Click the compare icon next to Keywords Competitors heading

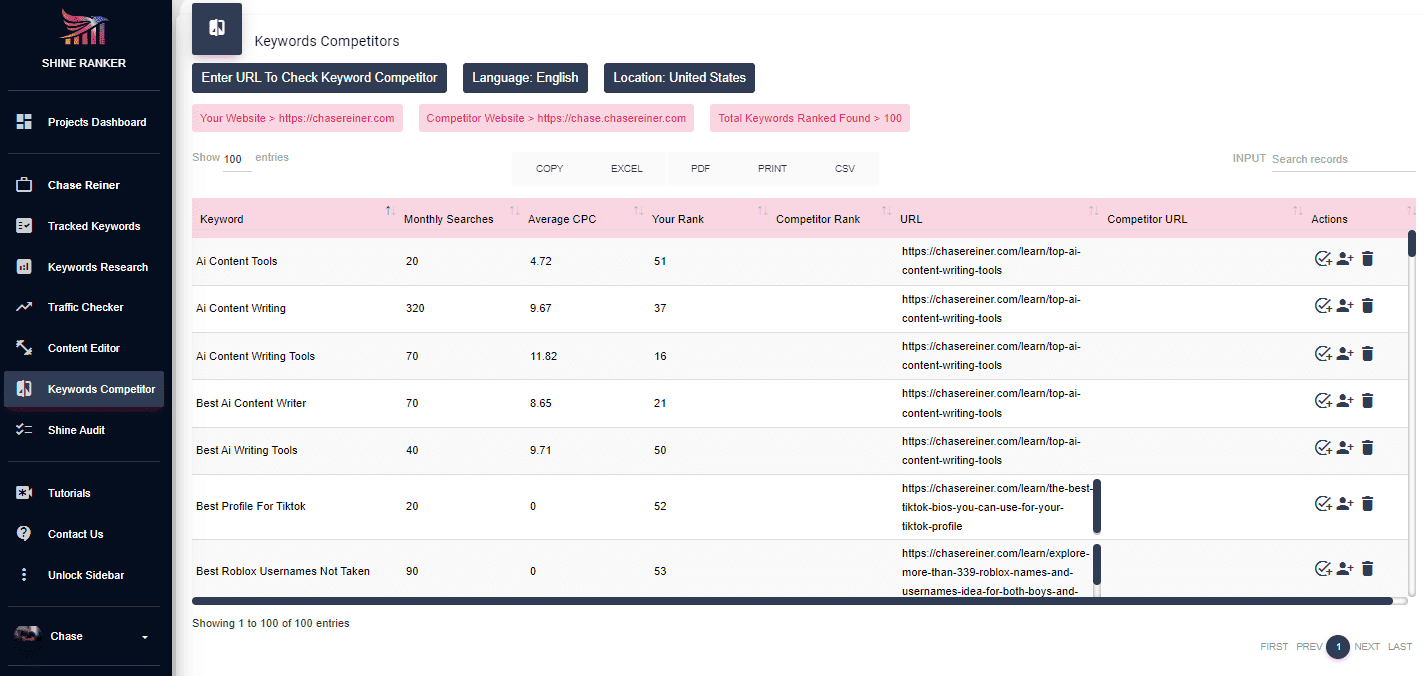pyautogui.click(x=217, y=28)
